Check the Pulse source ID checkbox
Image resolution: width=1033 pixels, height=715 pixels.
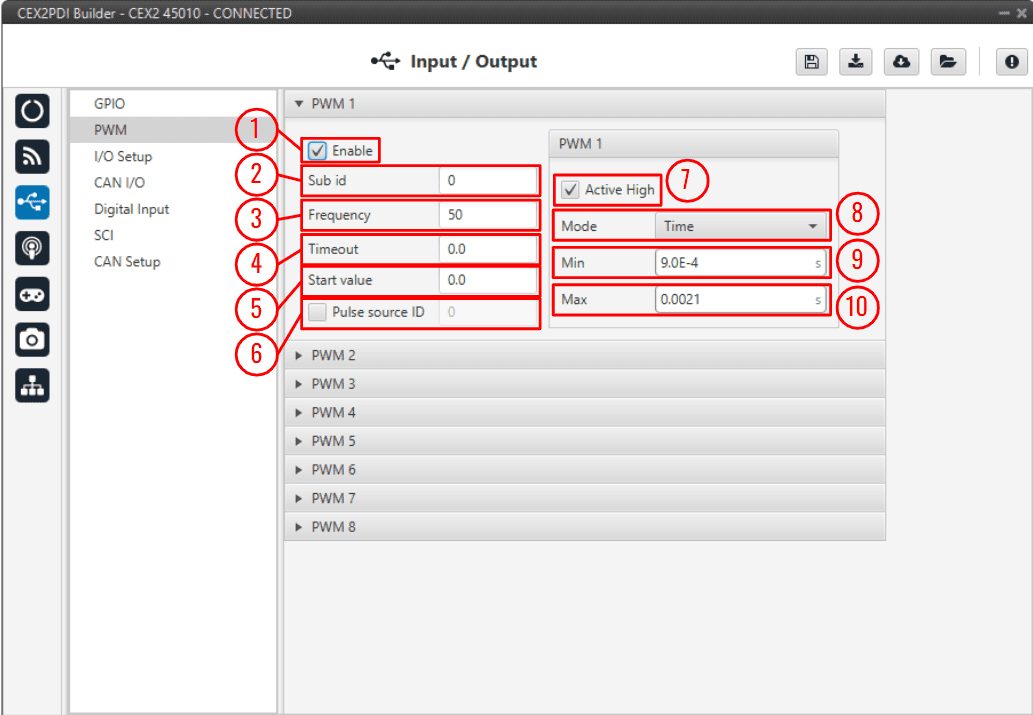pyautogui.click(x=318, y=312)
